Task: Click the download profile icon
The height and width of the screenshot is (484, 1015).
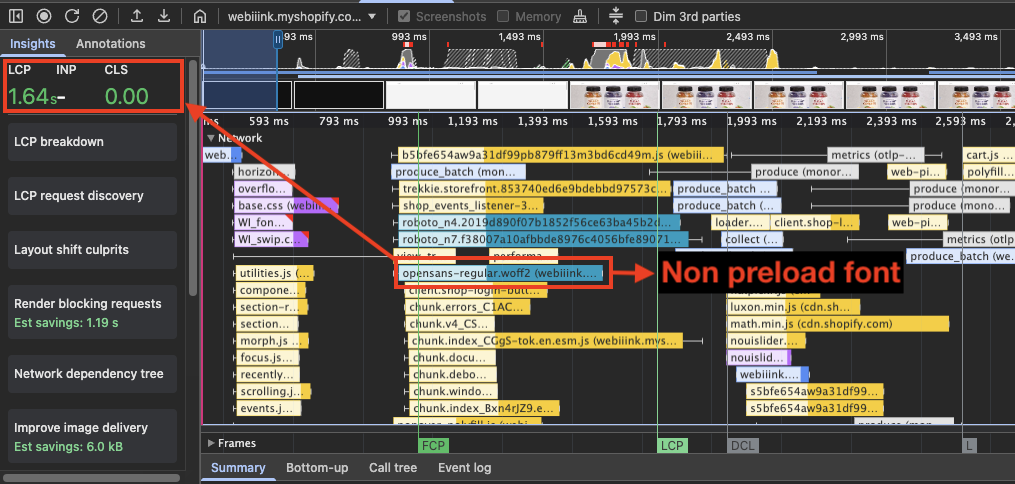Action: [x=163, y=16]
